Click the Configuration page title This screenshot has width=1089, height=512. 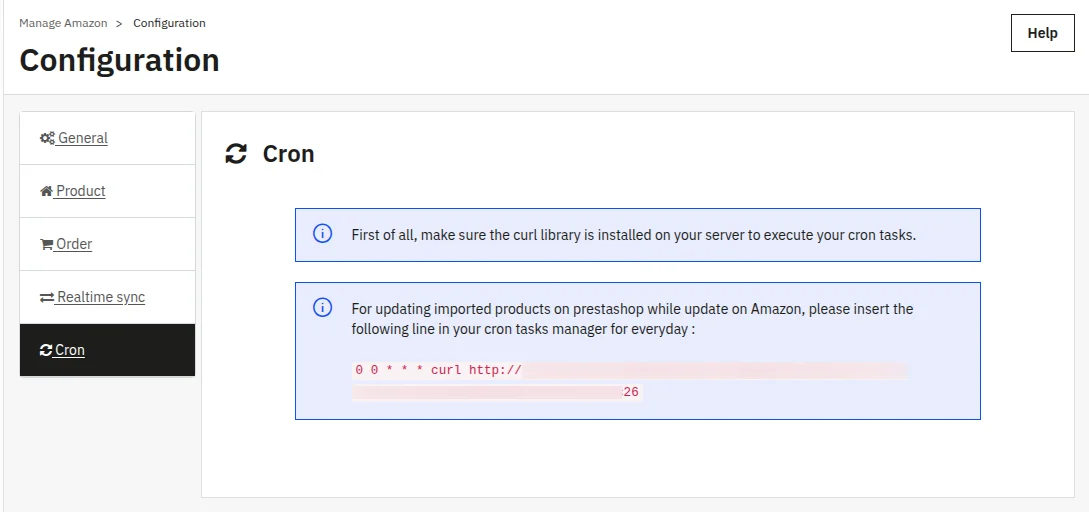point(119,60)
